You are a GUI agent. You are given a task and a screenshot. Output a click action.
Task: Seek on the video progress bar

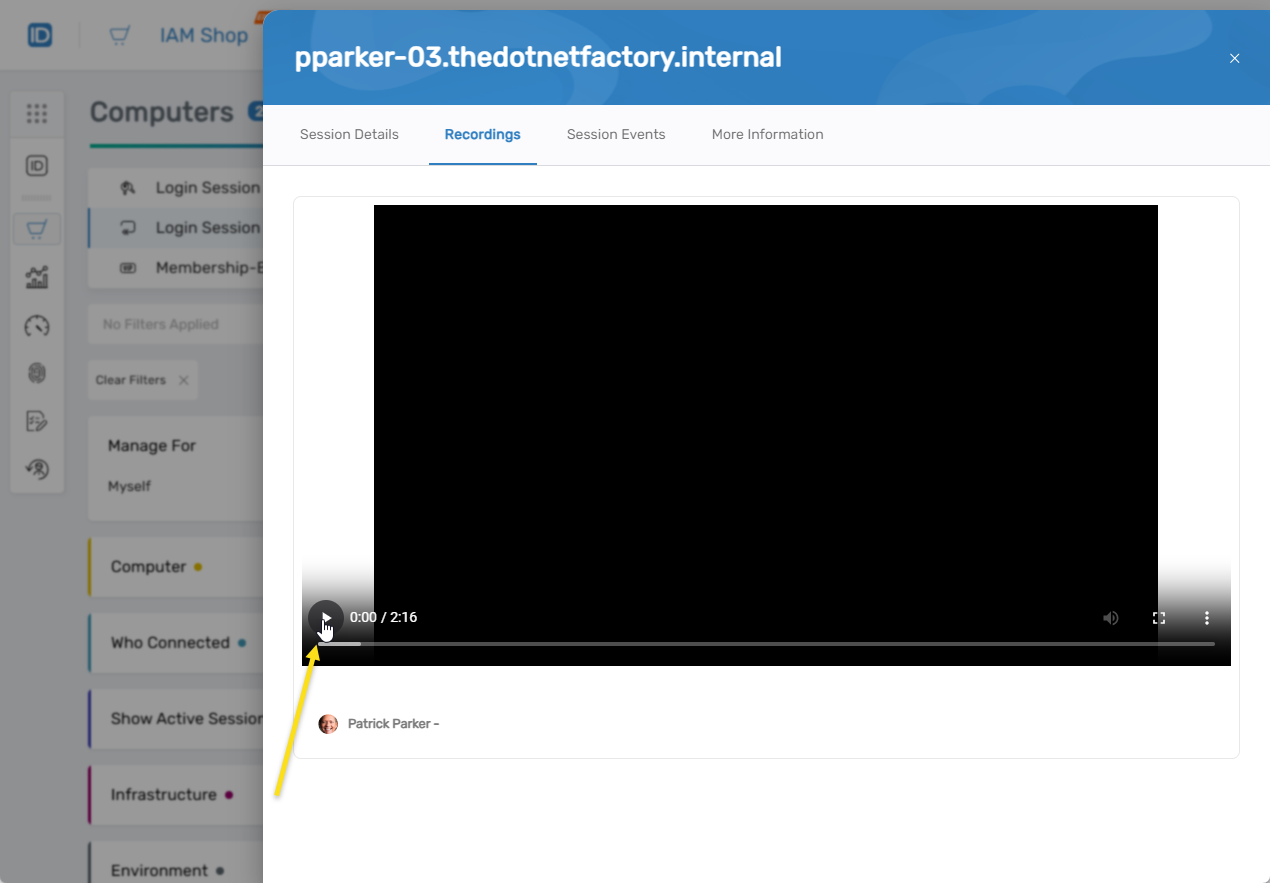[x=765, y=644]
